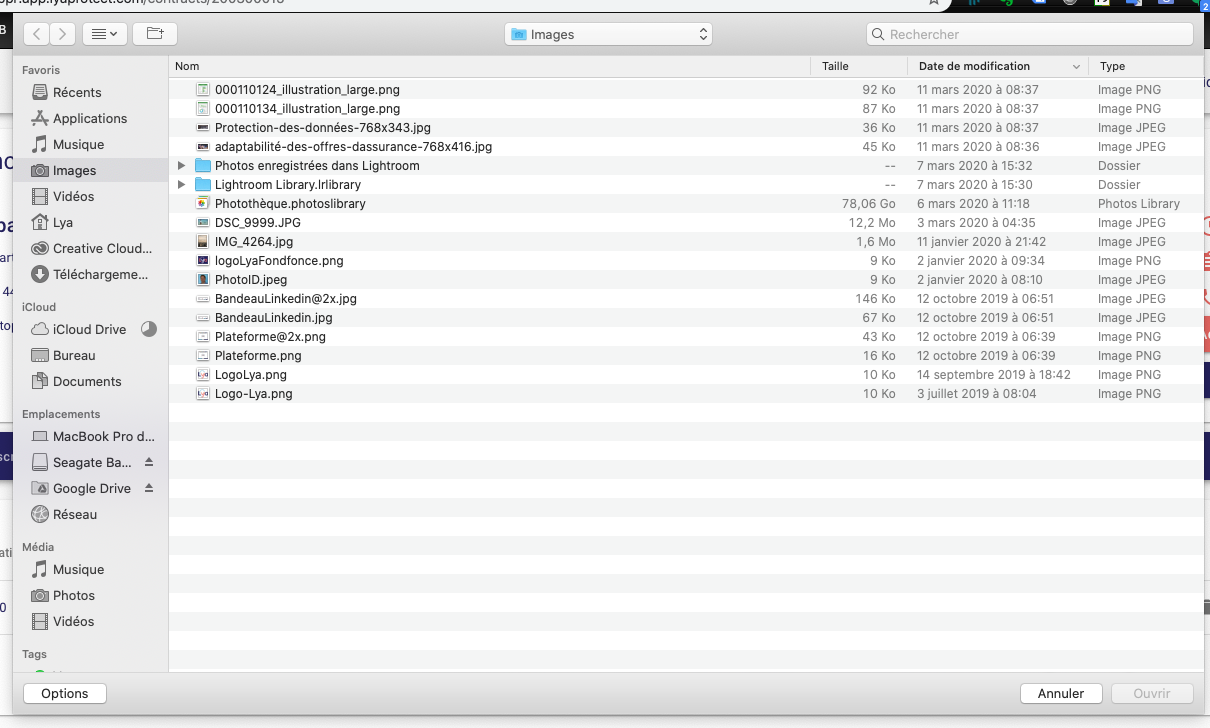Select the LogoLya.png file
This screenshot has width=1210, height=728.
[250, 375]
